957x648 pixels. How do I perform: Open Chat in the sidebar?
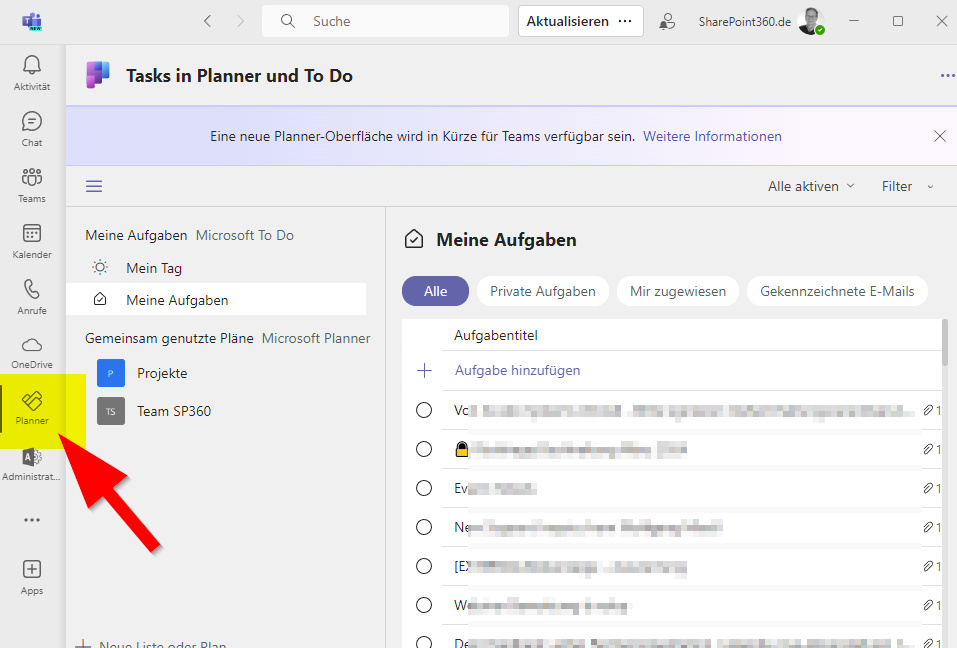tap(32, 123)
